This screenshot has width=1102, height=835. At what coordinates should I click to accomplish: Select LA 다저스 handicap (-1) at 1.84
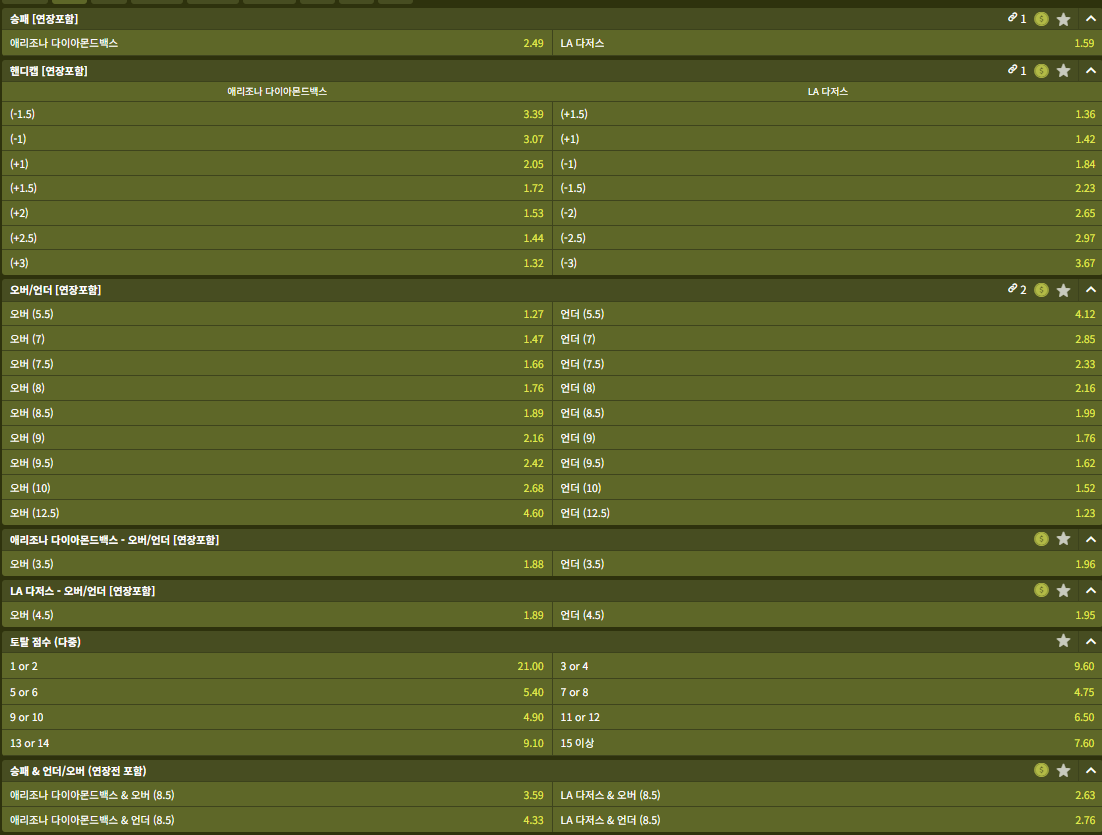827,164
